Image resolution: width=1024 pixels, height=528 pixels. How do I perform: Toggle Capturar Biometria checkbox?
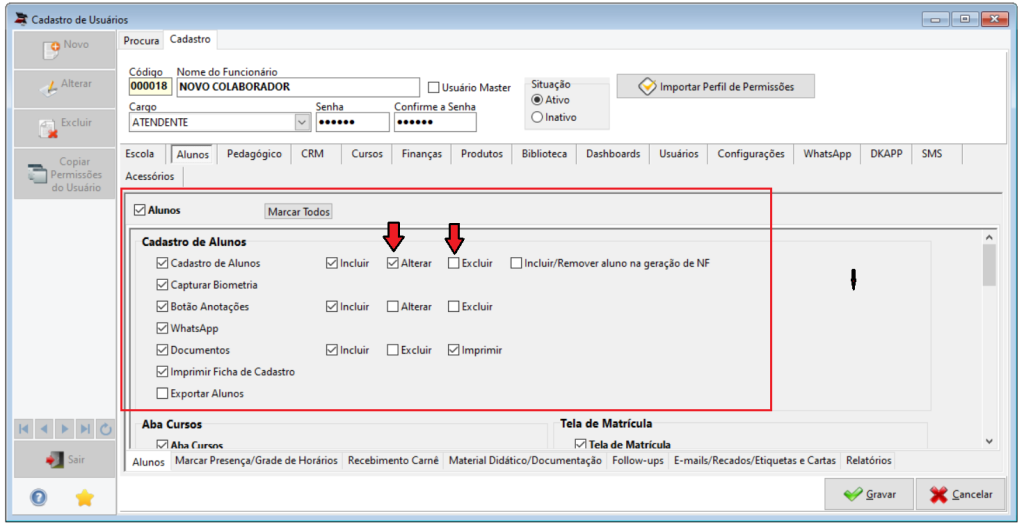click(x=162, y=285)
